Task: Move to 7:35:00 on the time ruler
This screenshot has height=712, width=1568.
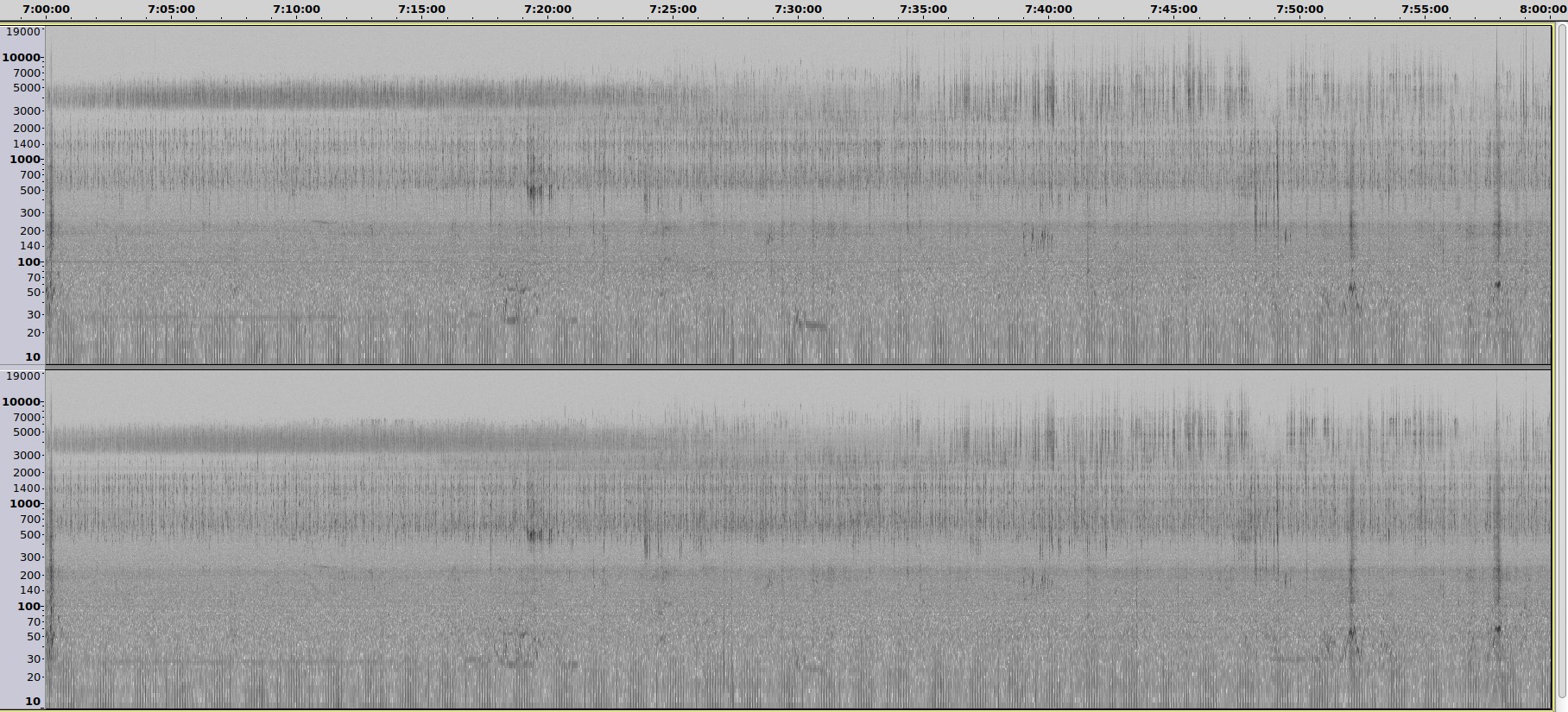Action: coord(923,9)
